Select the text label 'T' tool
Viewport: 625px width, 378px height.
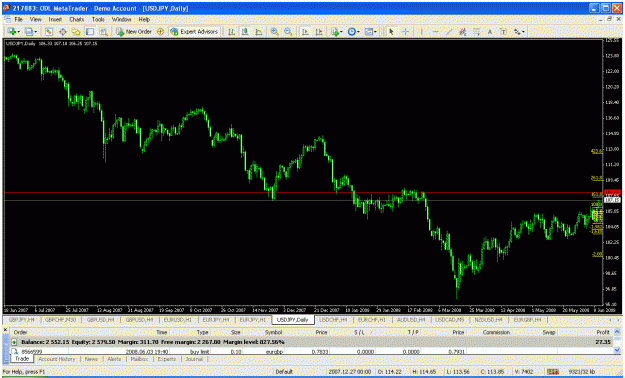coord(503,32)
